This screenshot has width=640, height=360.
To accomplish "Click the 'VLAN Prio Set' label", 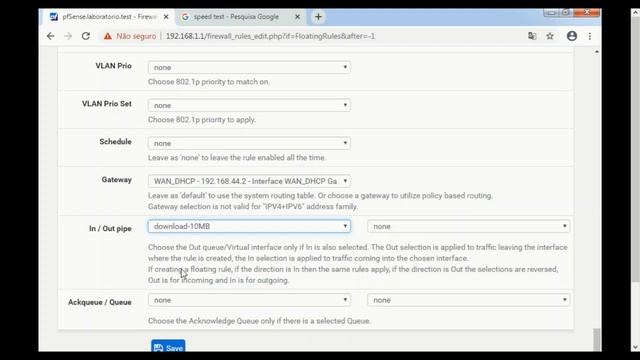I will pos(107,104).
